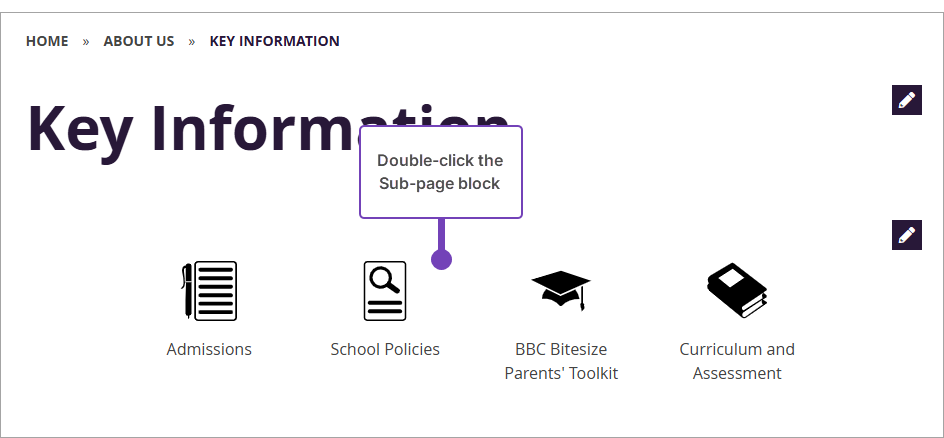Click the lower pencil edit icon
The width and height of the screenshot is (944, 438).
click(906, 235)
